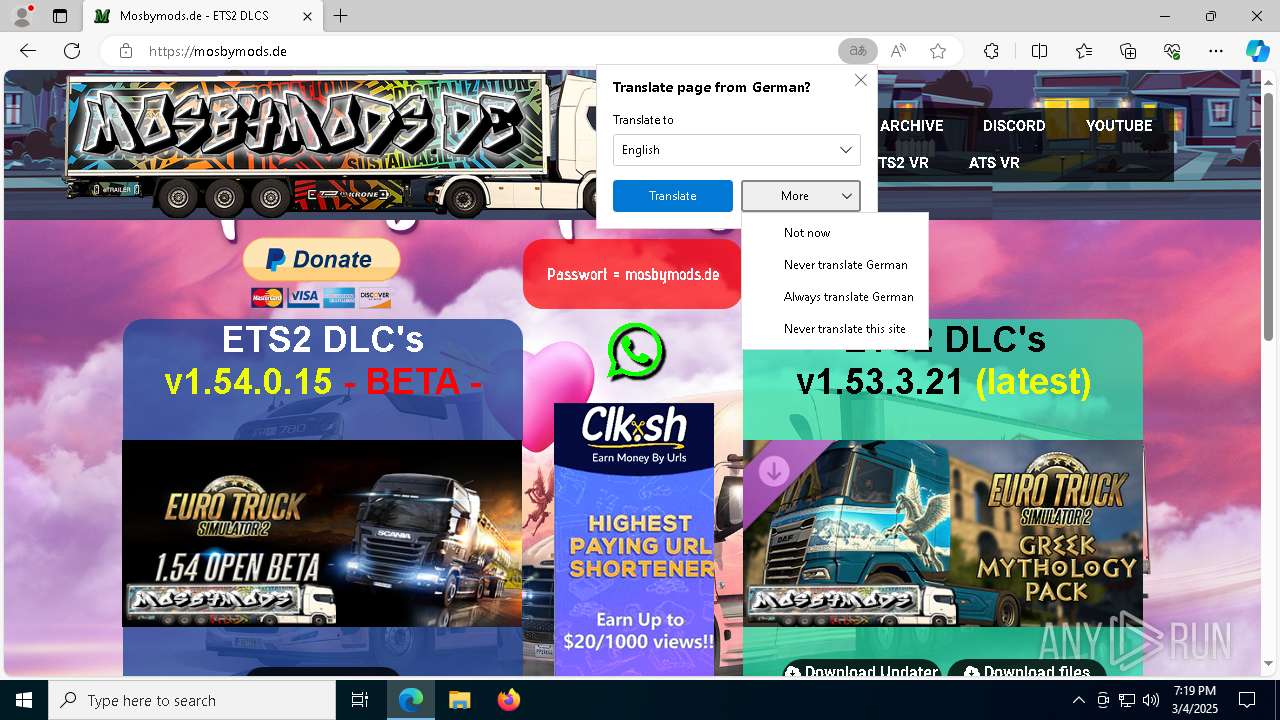Click the Clk.sh URL shortener ad

click(634, 539)
